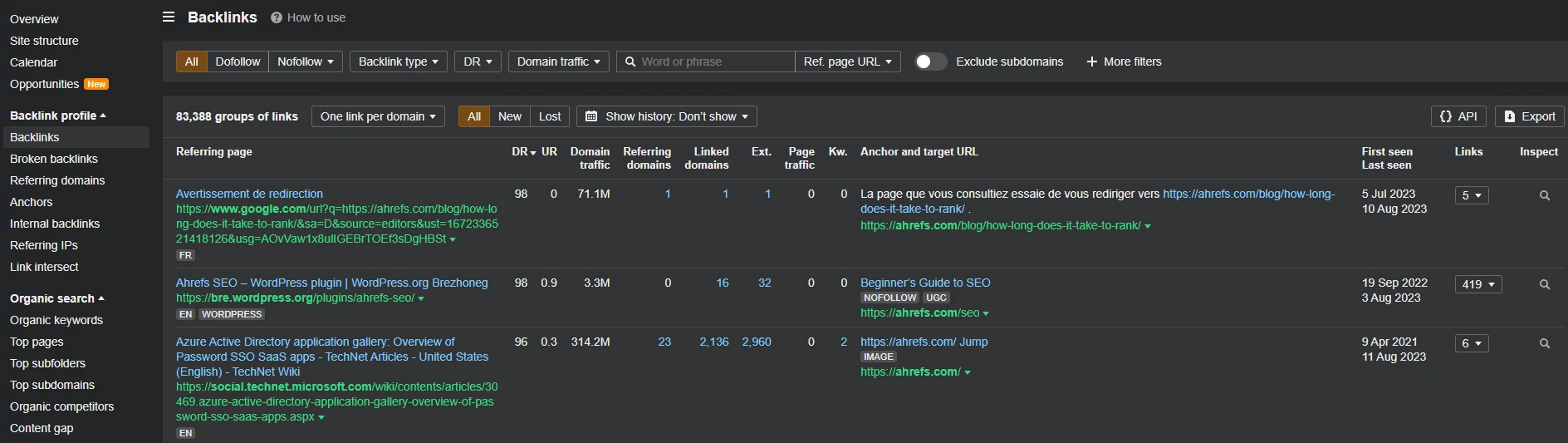Show only Lost backlinks

pos(549,116)
